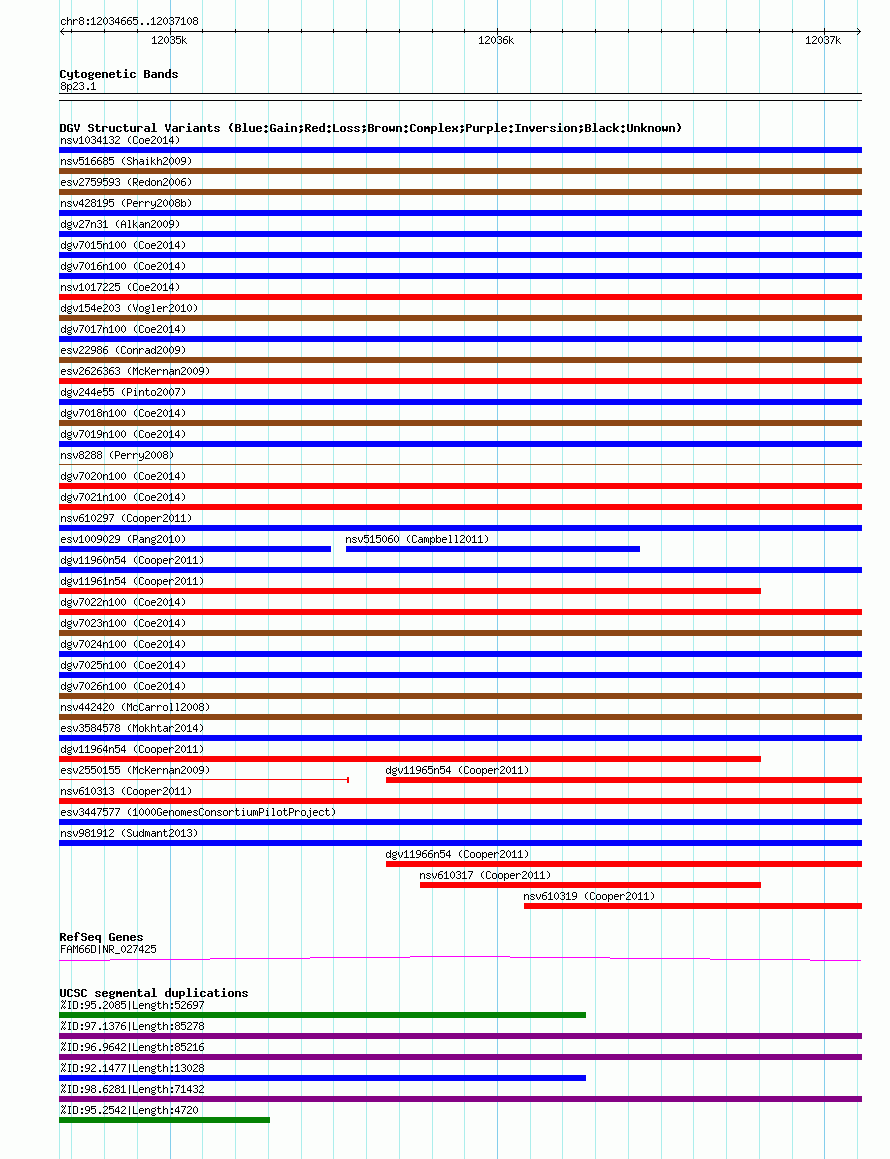Click the 12037k ruler position marker
The height and width of the screenshot is (1159, 890).
pos(823,41)
